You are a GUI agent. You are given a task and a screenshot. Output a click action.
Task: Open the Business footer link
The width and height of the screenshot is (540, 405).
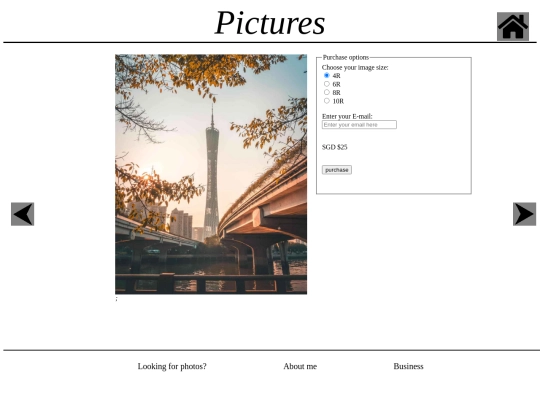point(408,366)
